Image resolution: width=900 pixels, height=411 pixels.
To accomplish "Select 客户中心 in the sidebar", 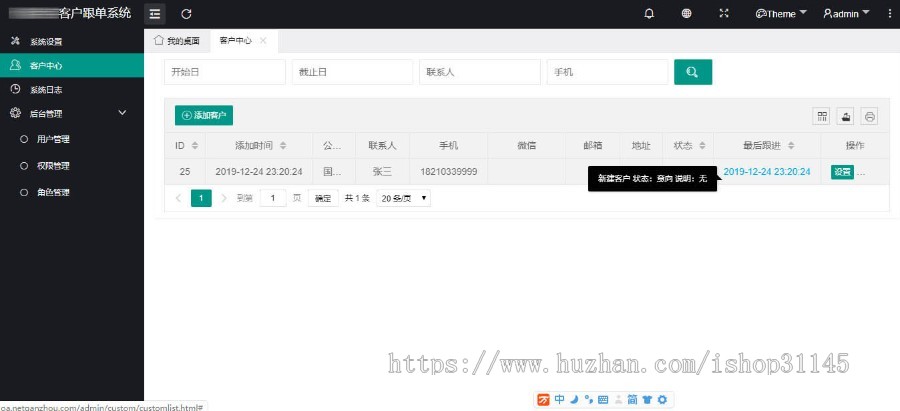I will (x=72, y=65).
